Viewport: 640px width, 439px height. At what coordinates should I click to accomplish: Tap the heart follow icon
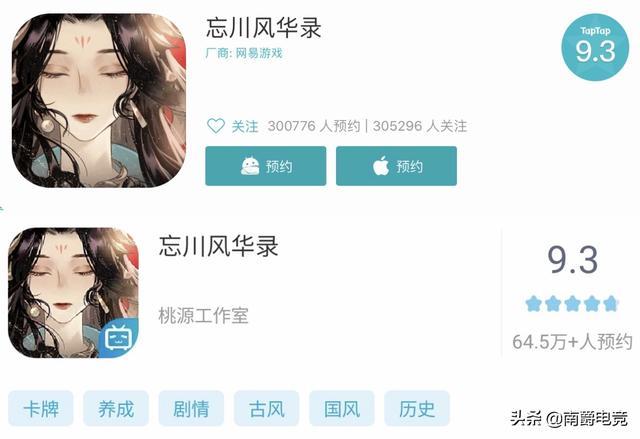point(216,126)
